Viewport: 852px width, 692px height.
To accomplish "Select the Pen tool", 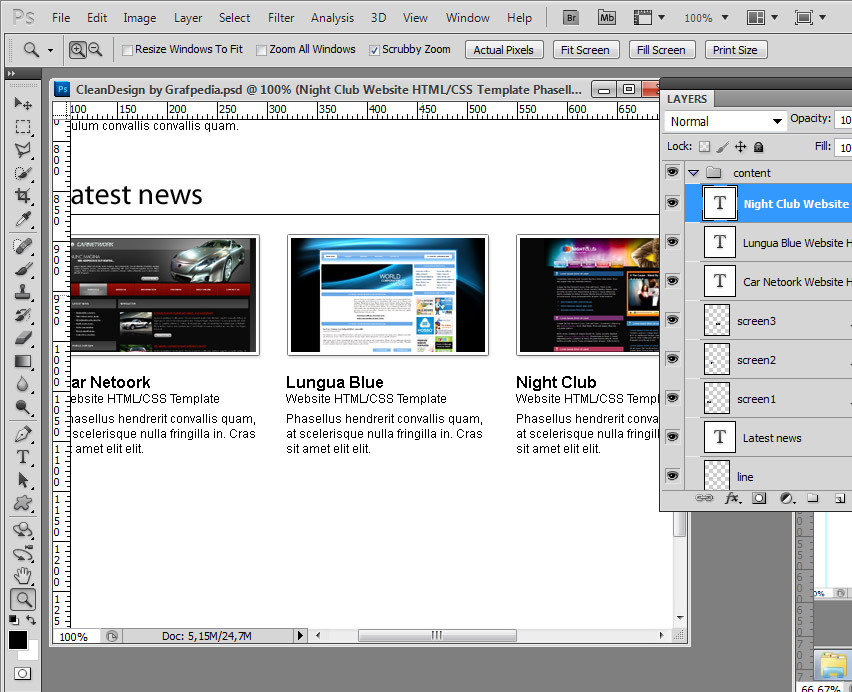I will pos(23,434).
